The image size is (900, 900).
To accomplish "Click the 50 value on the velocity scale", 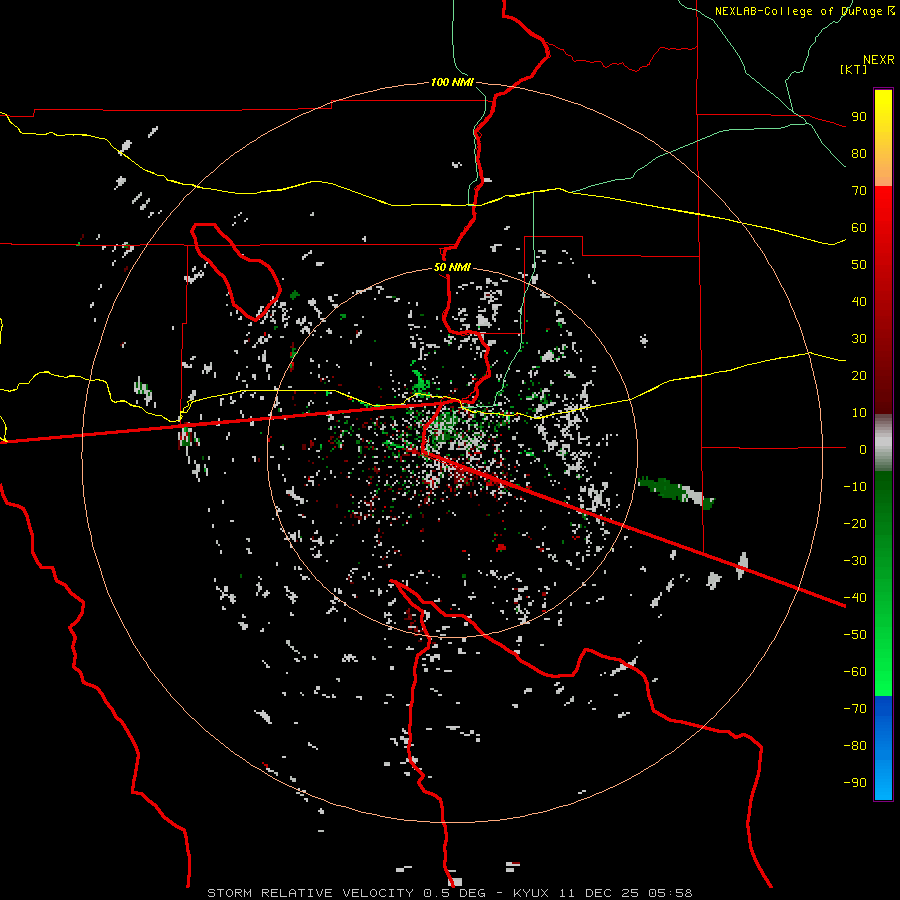I will click(x=859, y=265).
